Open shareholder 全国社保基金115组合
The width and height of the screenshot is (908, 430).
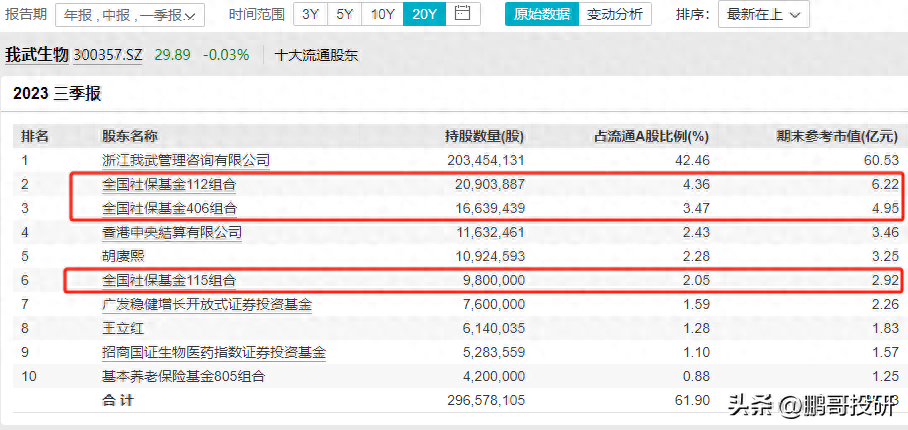pyautogui.click(x=169, y=281)
